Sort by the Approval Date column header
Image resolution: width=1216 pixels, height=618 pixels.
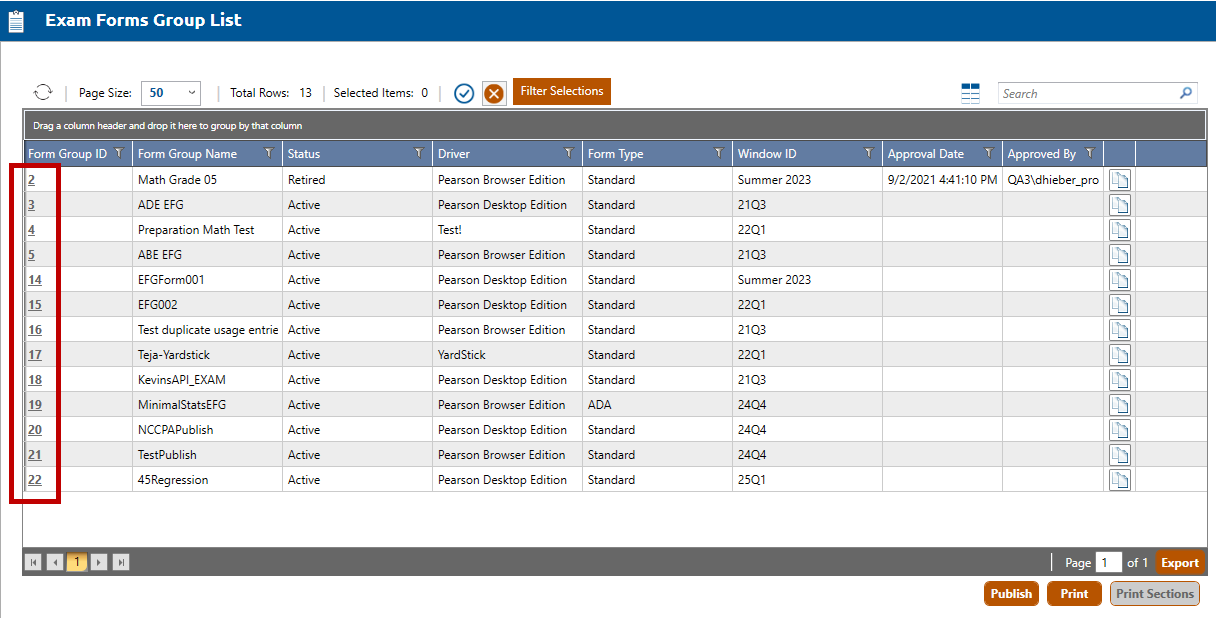926,154
